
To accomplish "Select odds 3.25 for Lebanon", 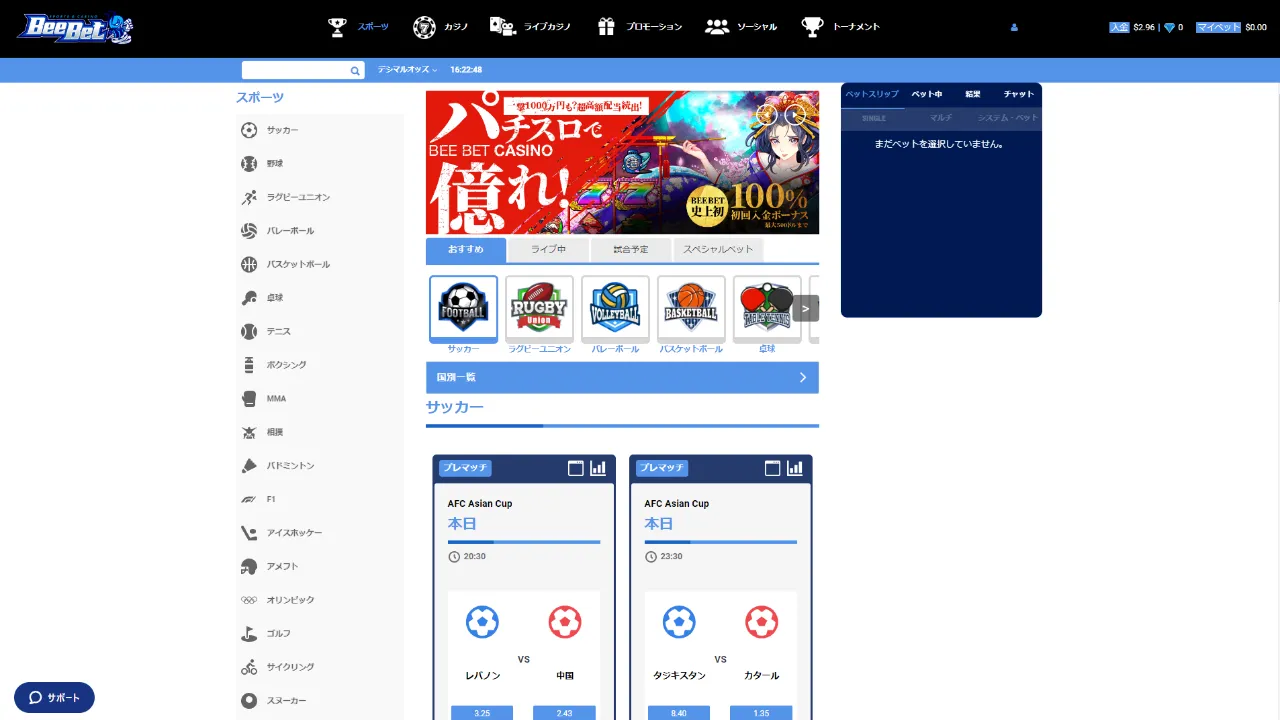I will tap(481, 713).
